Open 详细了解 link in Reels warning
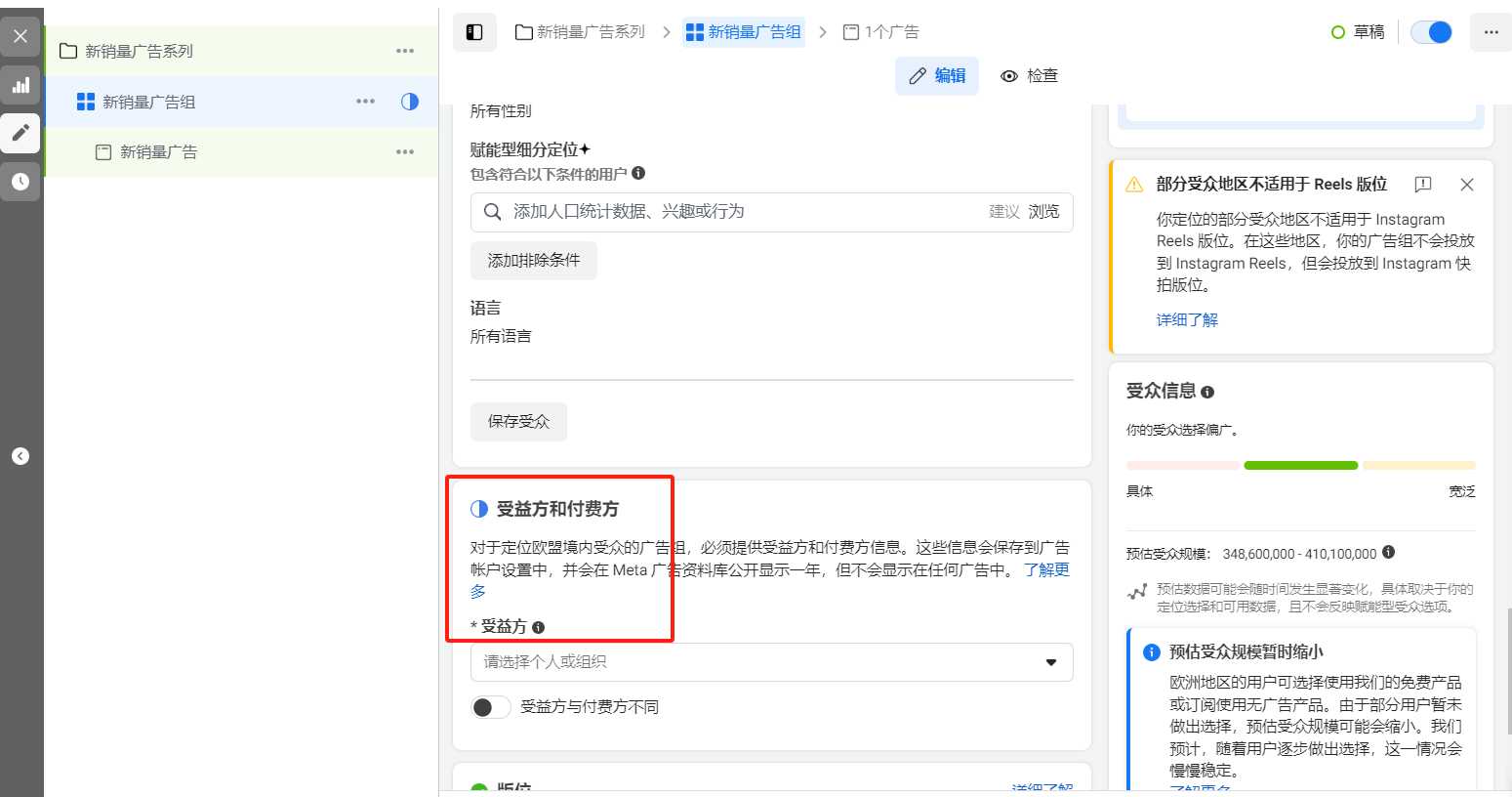Image resolution: width=1512 pixels, height=797 pixels. pos(1187,319)
